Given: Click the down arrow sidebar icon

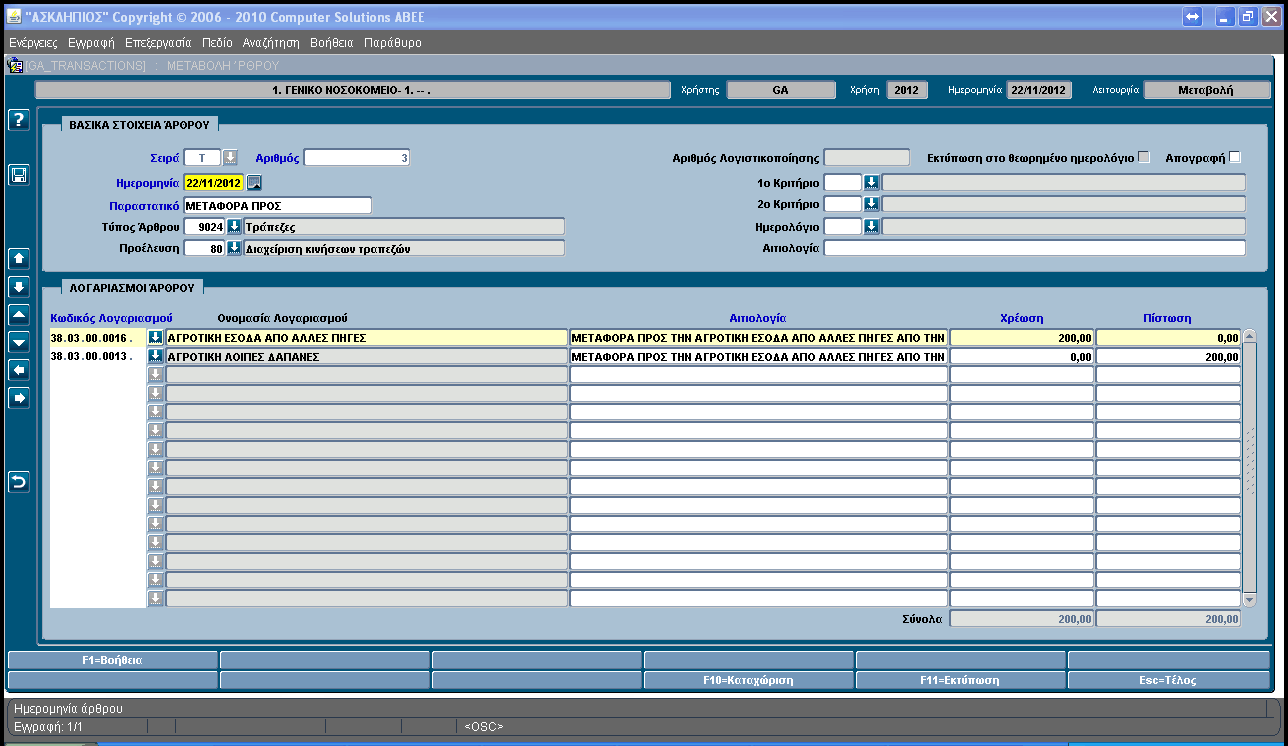Looking at the screenshot, I should 18,287.
